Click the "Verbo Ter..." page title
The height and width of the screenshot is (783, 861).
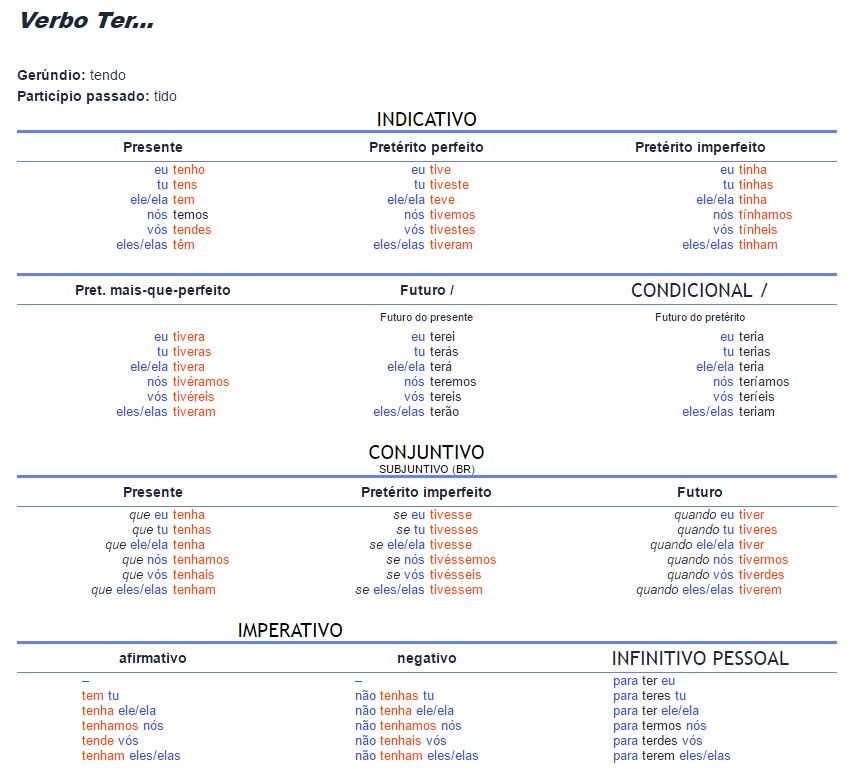pyautogui.click(x=86, y=21)
